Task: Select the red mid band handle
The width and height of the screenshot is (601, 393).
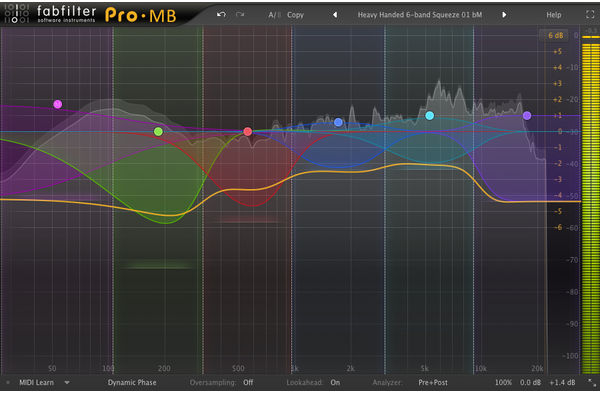Action: click(x=248, y=132)
